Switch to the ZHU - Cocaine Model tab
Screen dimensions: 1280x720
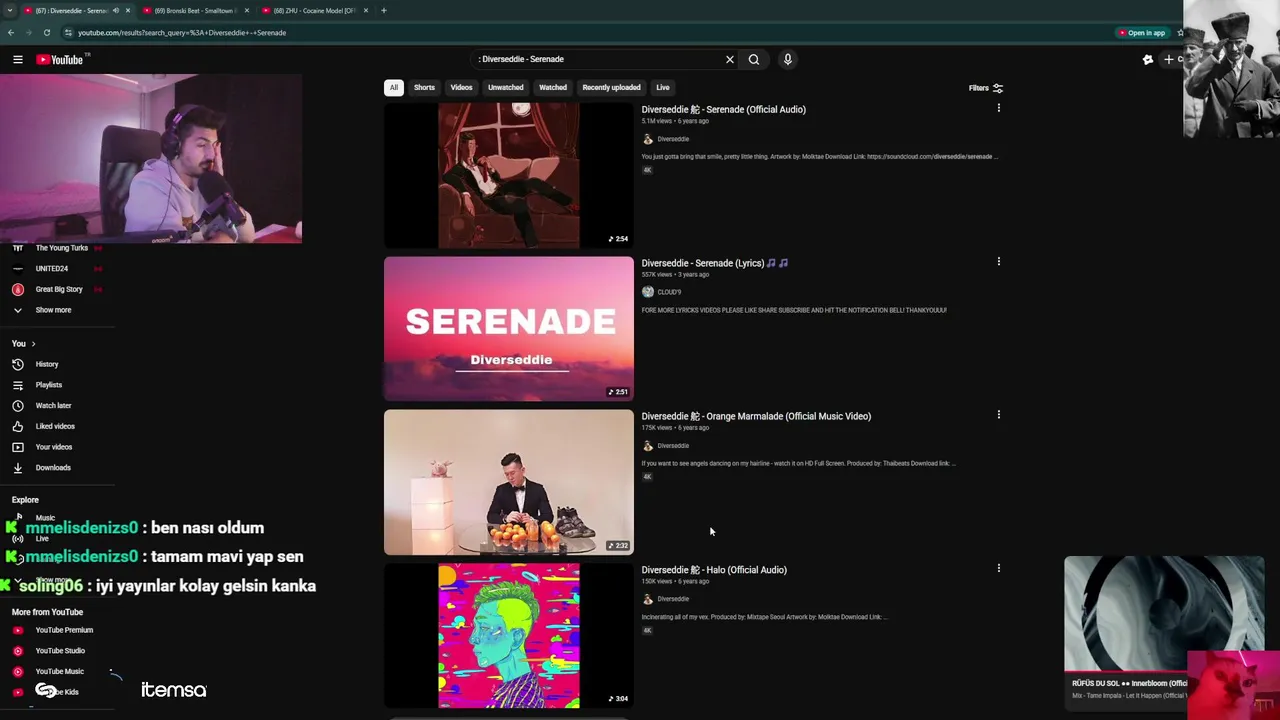click(x=314, y=10)
